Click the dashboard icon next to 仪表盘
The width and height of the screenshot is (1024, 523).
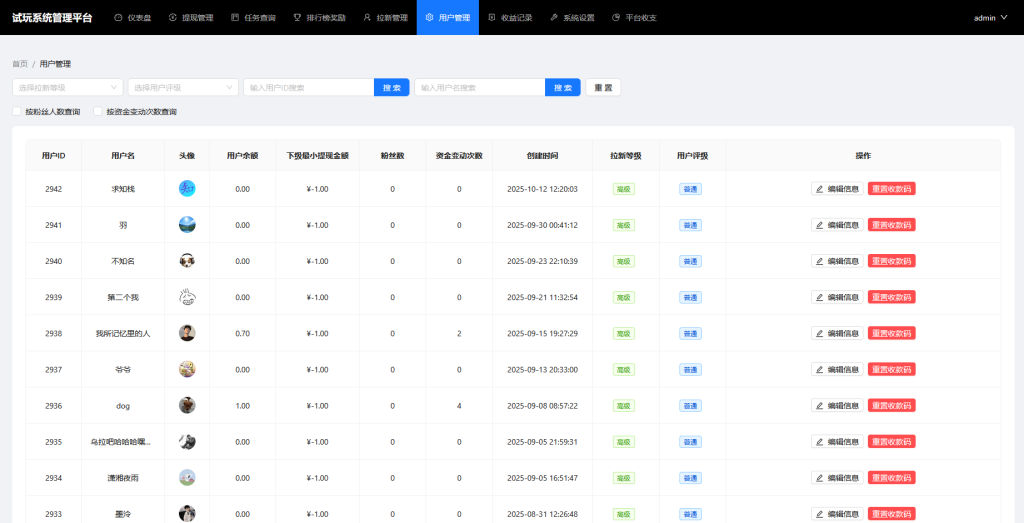coord(119,18)
